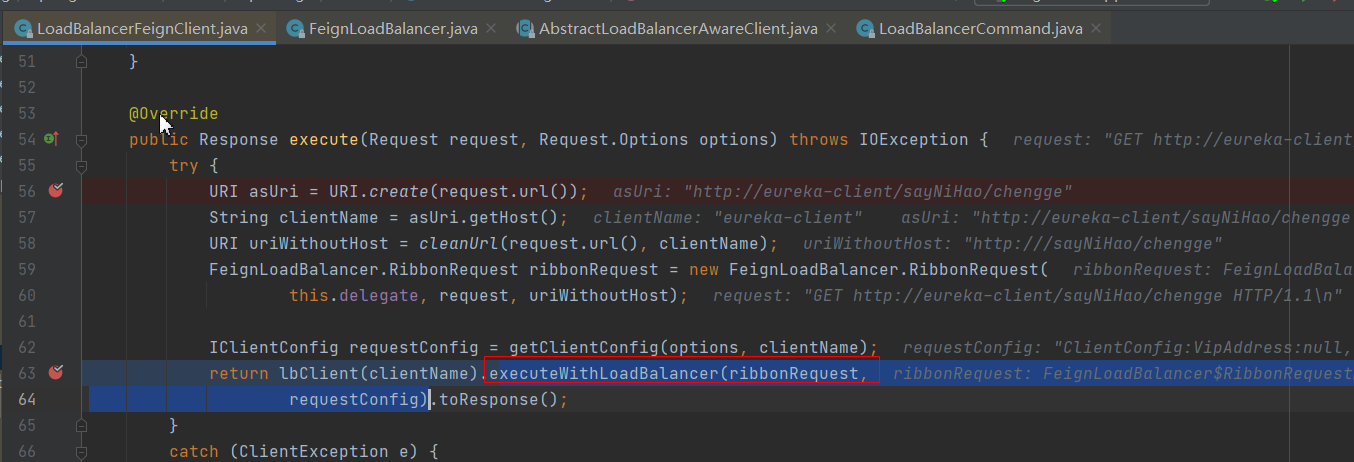Switch to the LoadBalancerFeignClient.java tab

(140, 28)
